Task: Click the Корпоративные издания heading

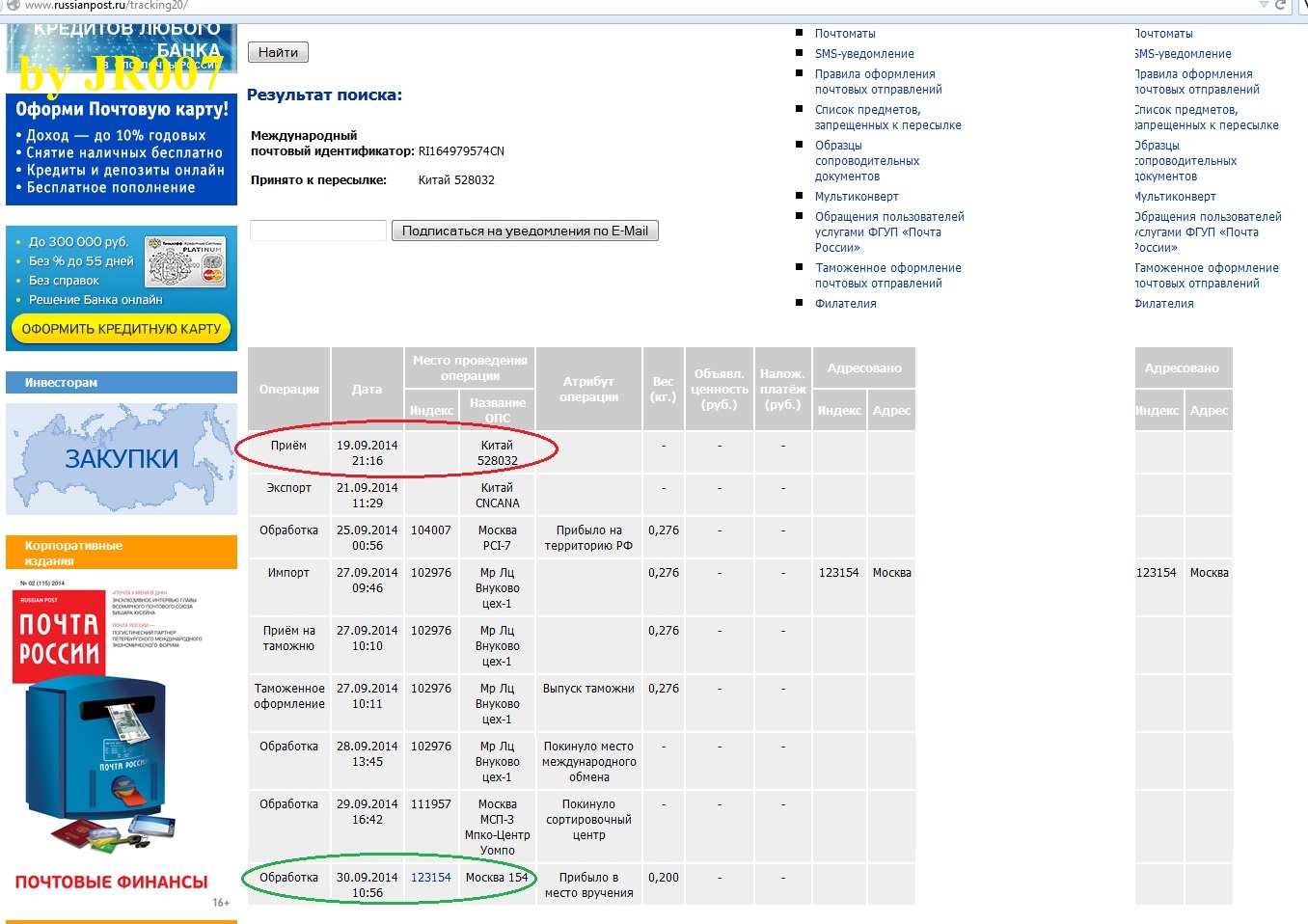Action: [x=122, y=553]
